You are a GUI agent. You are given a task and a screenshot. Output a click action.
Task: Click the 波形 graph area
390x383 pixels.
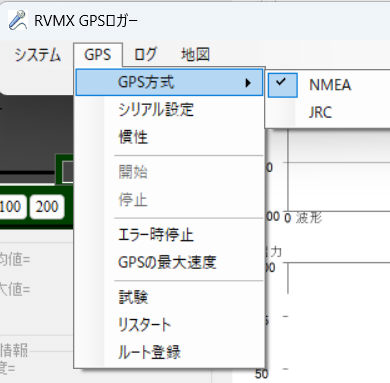[337, 170]
